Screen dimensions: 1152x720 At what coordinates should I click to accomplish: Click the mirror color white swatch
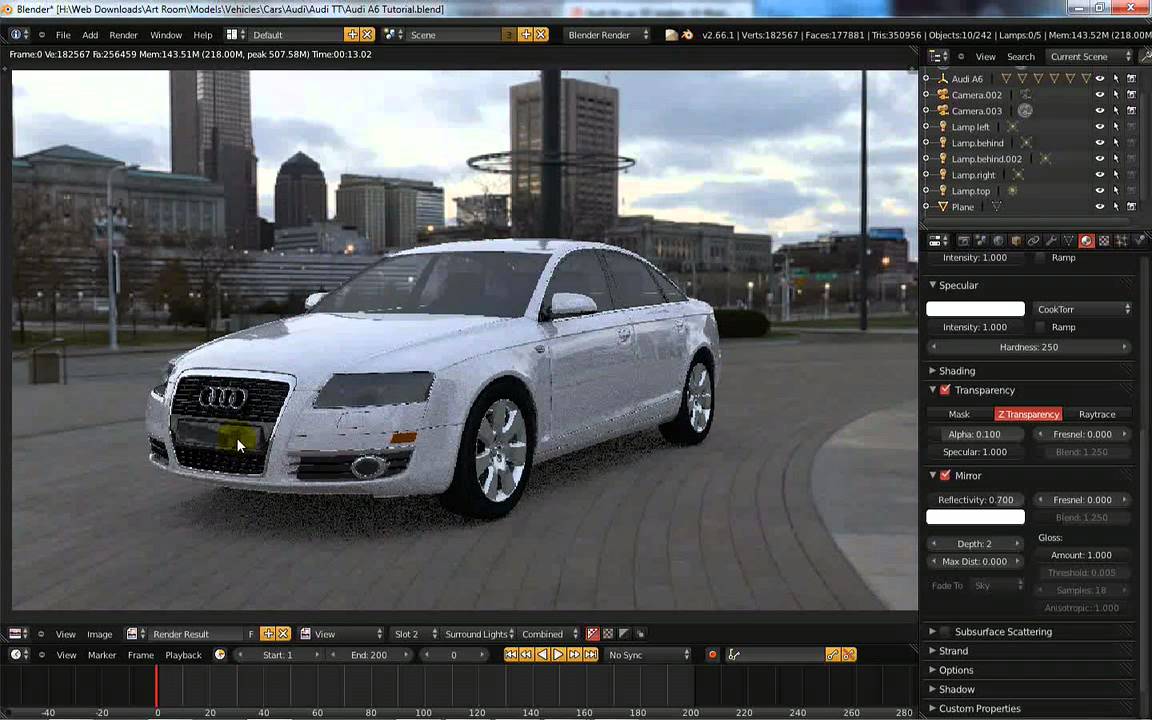point(975,517)
